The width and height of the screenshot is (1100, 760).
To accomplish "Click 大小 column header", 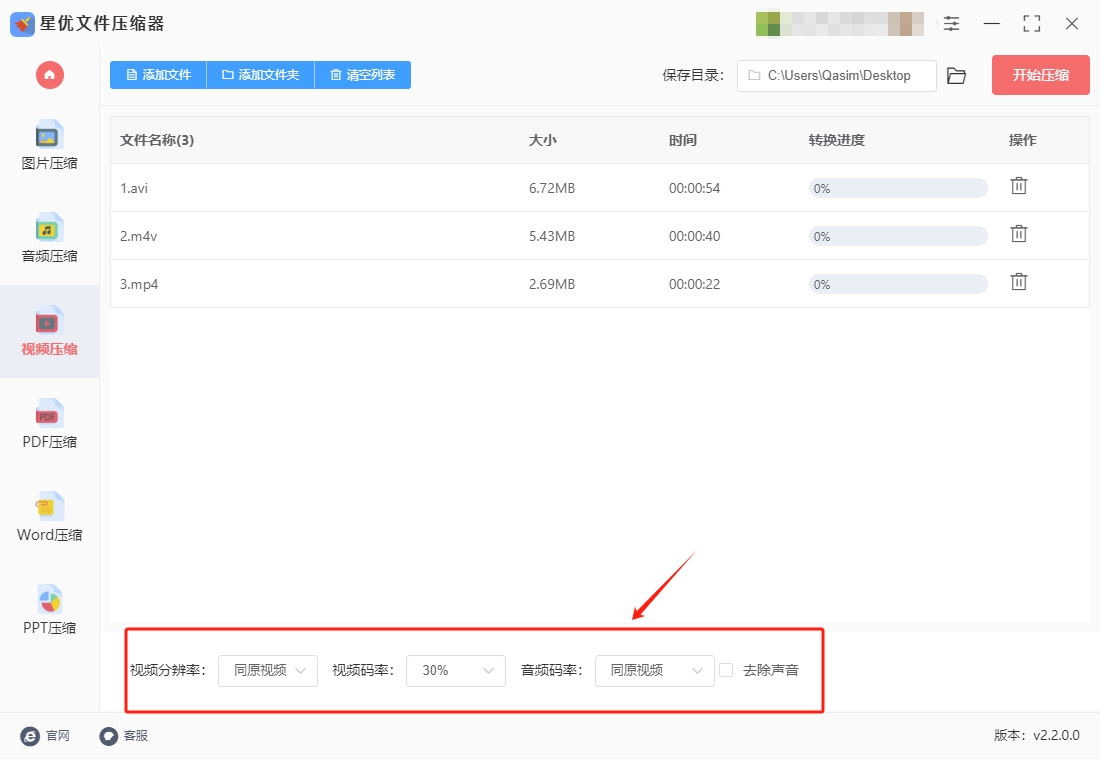I will (x=542, y=140).
